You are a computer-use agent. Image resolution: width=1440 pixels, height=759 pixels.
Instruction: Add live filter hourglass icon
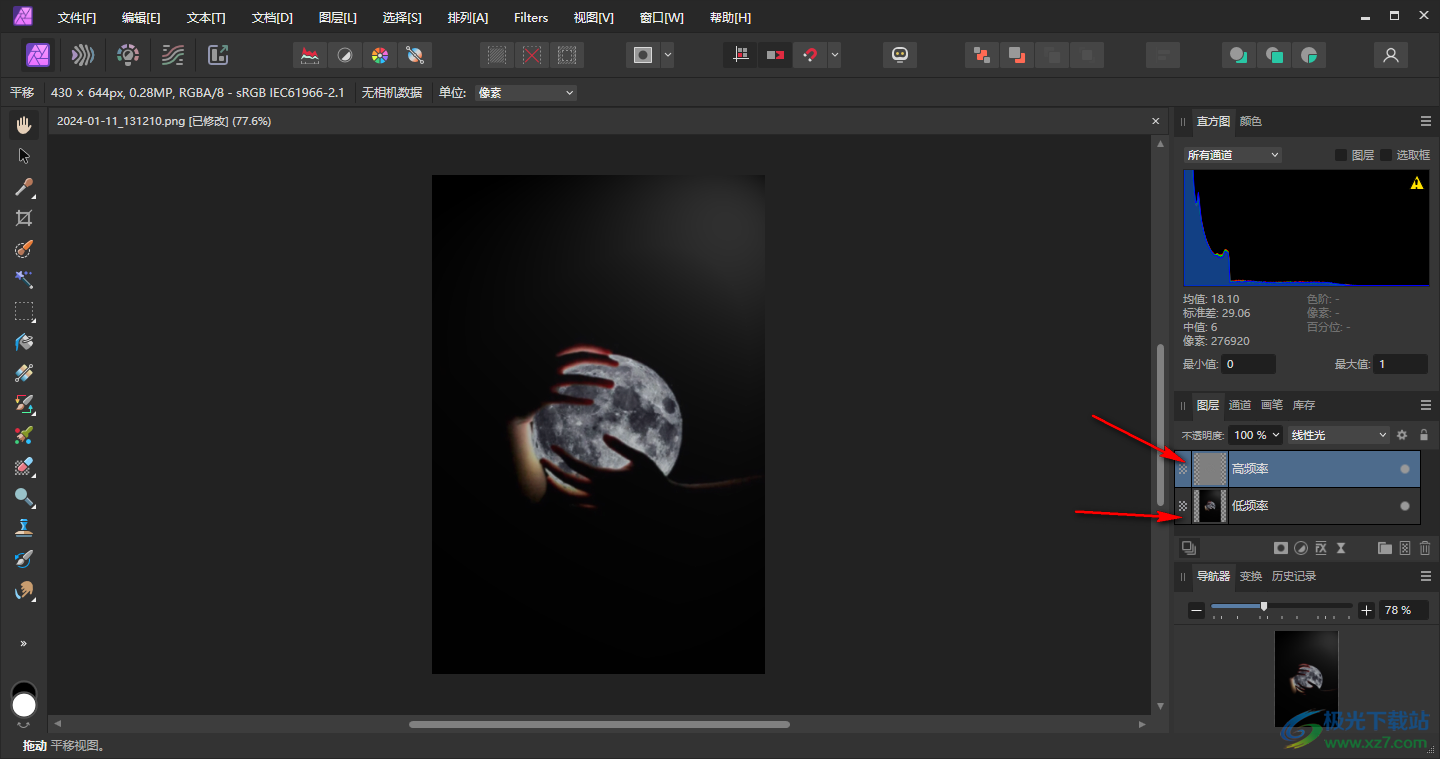(1342, 548)
